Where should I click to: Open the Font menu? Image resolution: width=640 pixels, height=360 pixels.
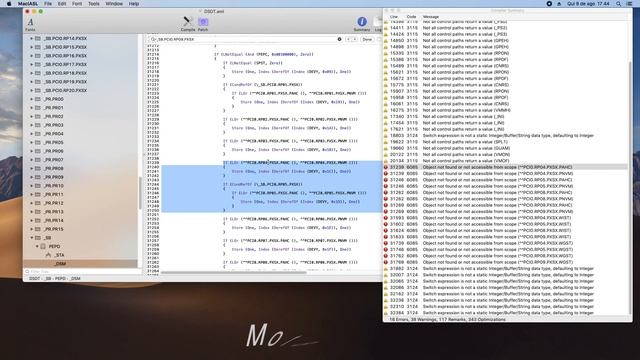77,4
